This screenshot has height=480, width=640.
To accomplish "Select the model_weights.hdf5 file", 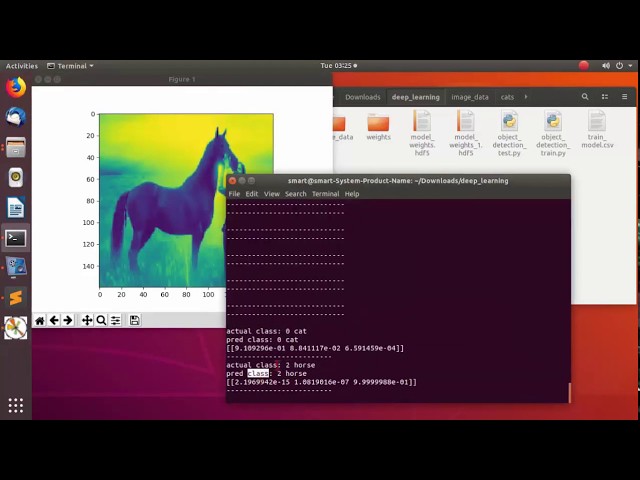I will (422, 133).
